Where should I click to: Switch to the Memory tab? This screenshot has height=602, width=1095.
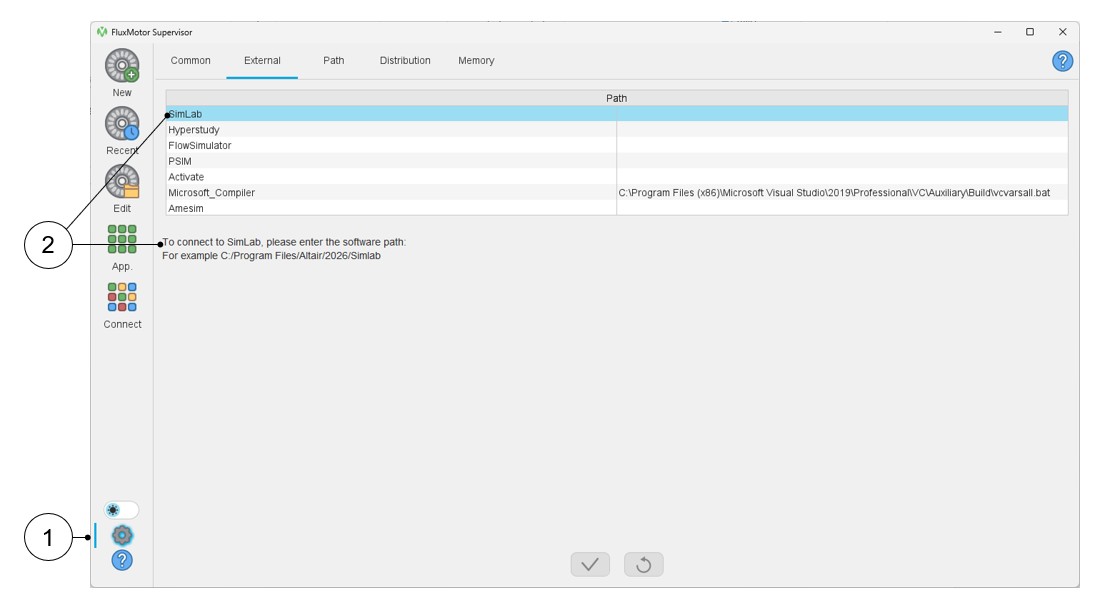pos(476,61)
